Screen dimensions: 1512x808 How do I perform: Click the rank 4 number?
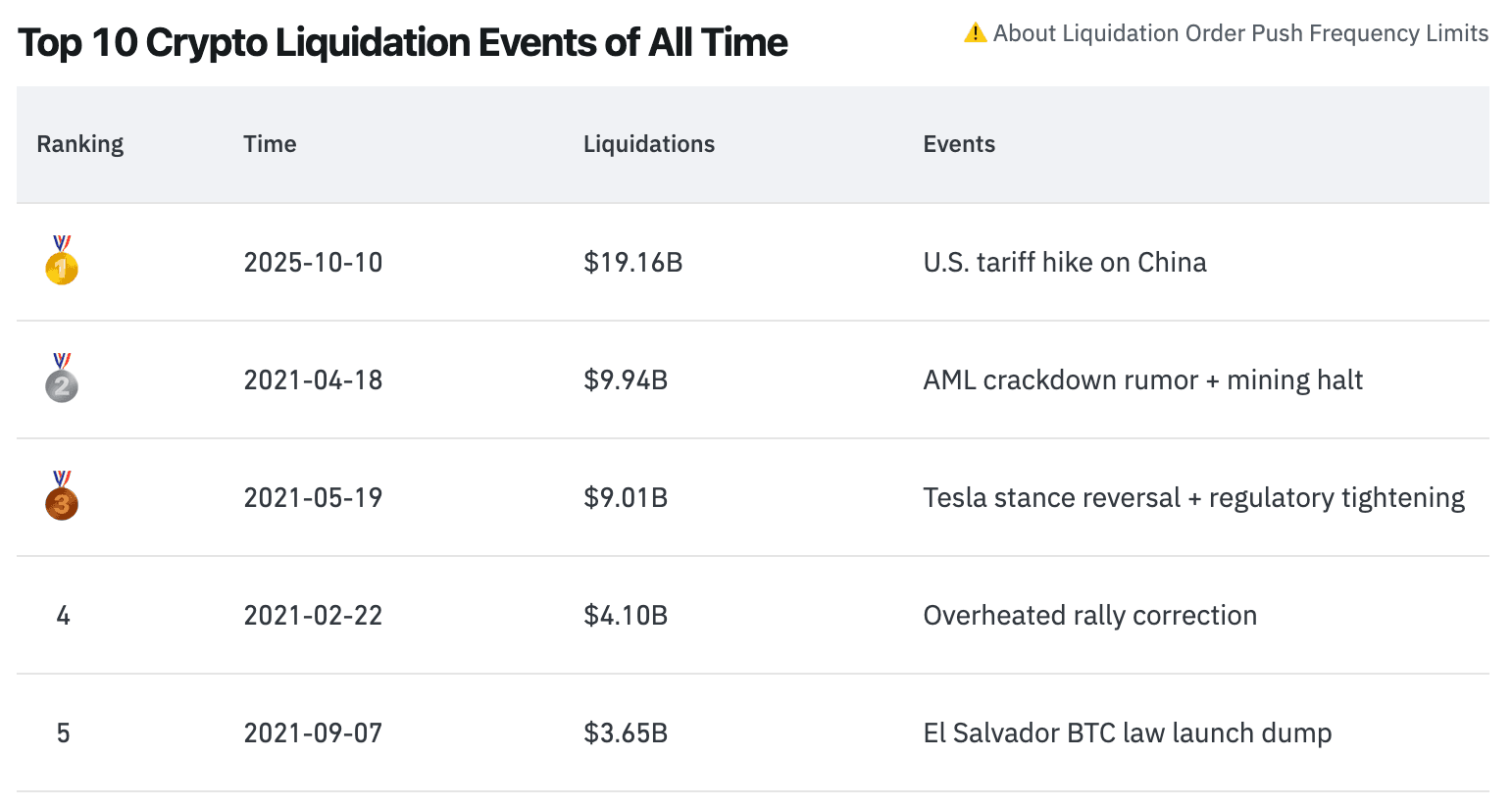coord(62,615)
